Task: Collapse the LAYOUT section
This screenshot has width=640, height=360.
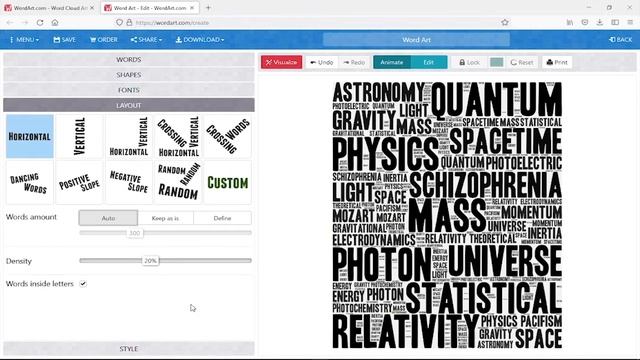Action: (x=129, y=105)
